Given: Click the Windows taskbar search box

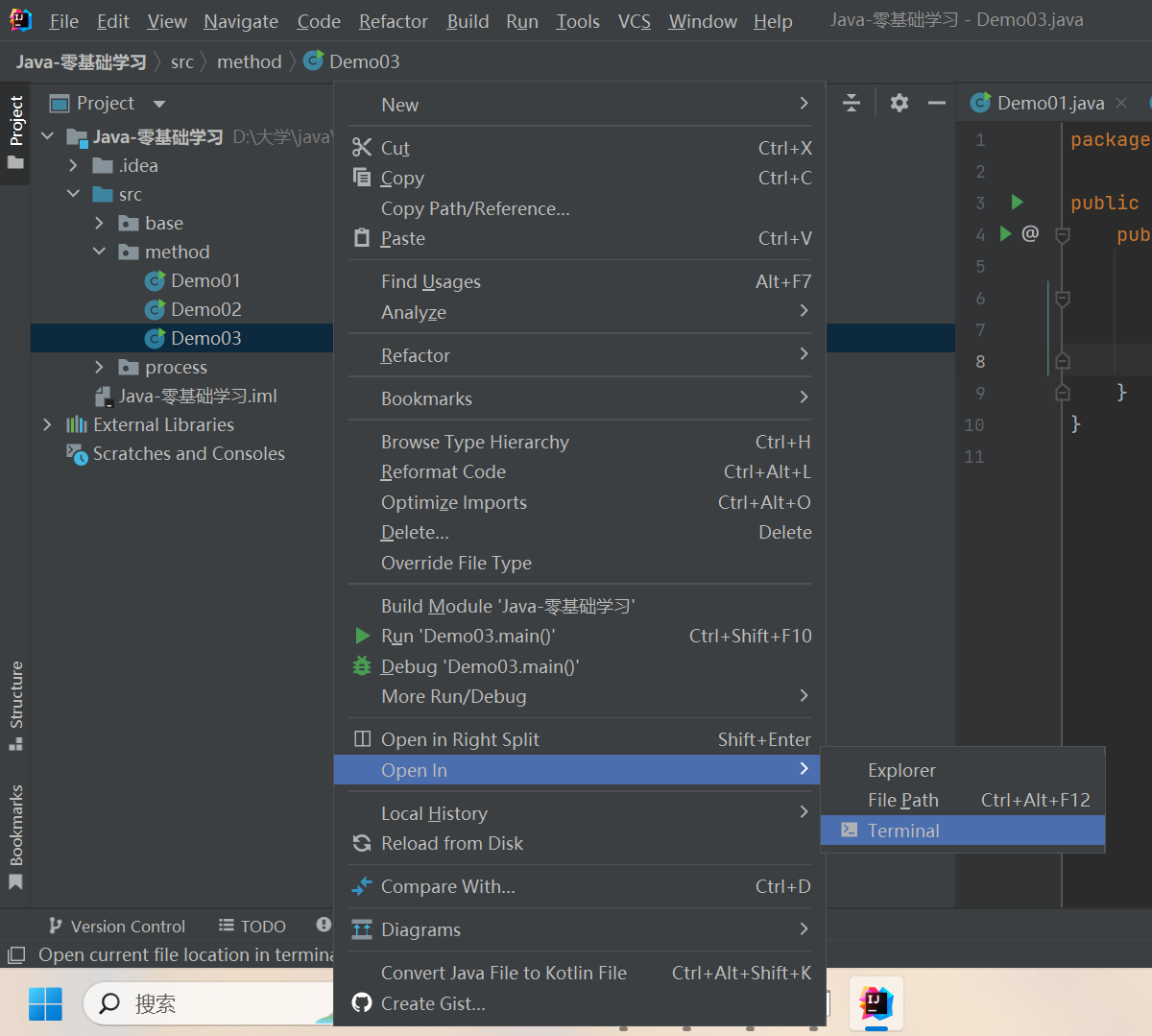Looking at the screenshot, I should click(x=208, y=1003).
